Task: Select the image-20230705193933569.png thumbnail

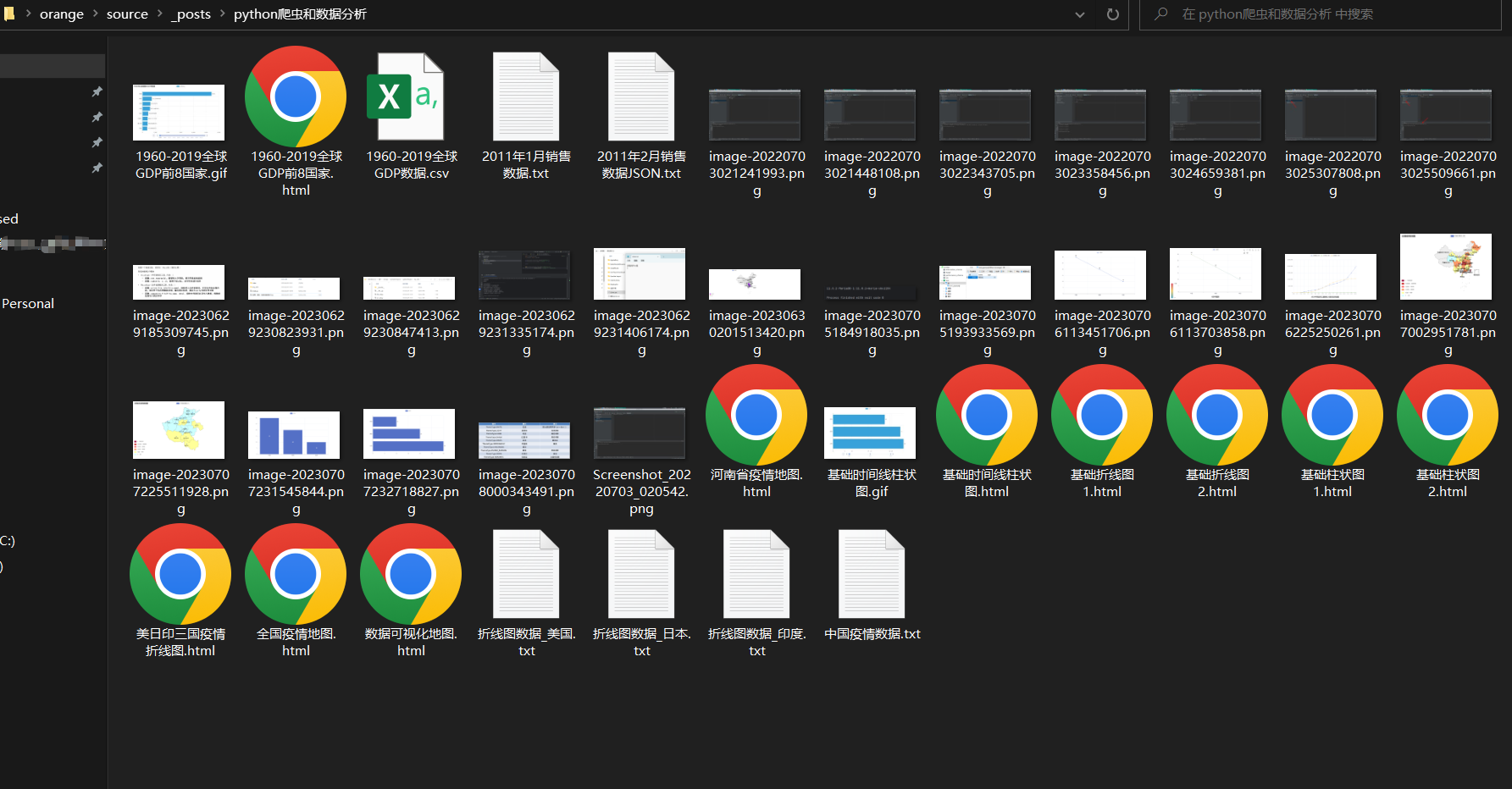Action: pos(985,282)
